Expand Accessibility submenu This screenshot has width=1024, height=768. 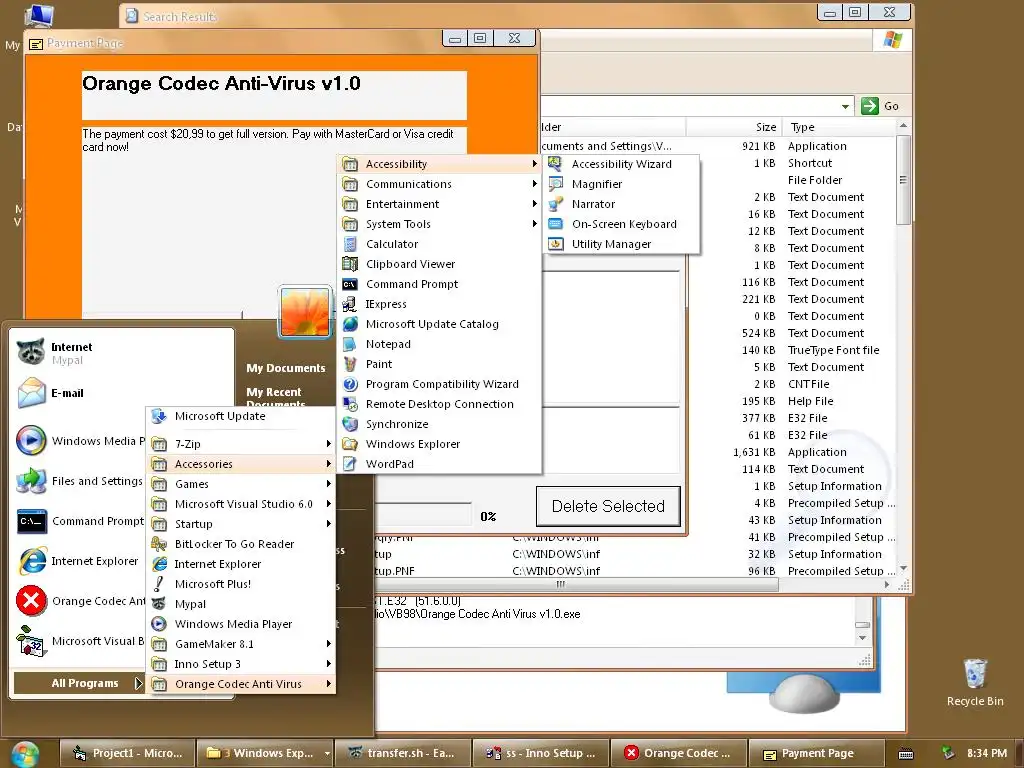(x=440, y=164)
